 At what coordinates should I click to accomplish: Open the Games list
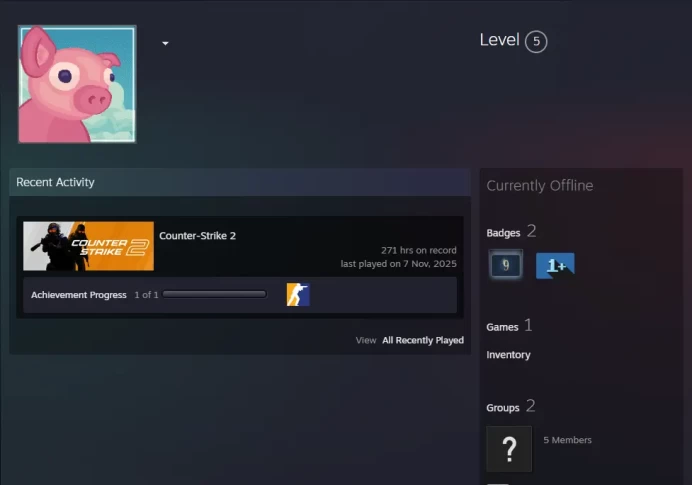(x=502, y=327)
